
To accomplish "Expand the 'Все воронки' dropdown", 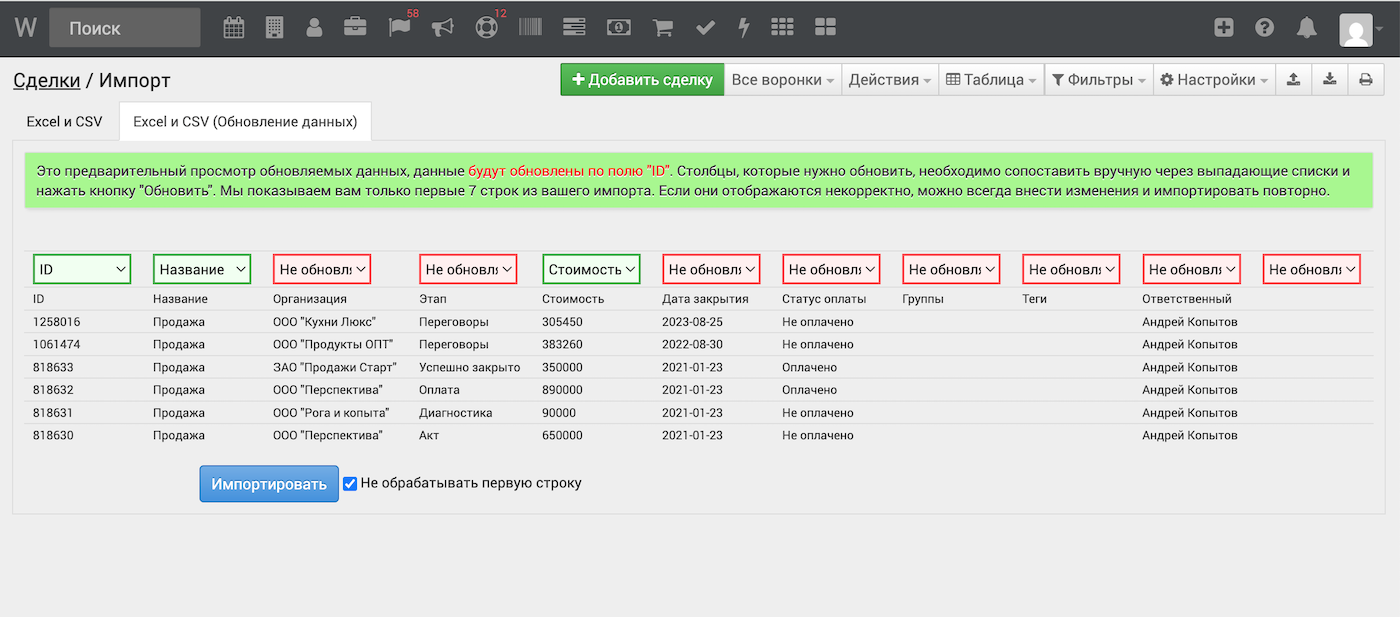I will (782, 80).
